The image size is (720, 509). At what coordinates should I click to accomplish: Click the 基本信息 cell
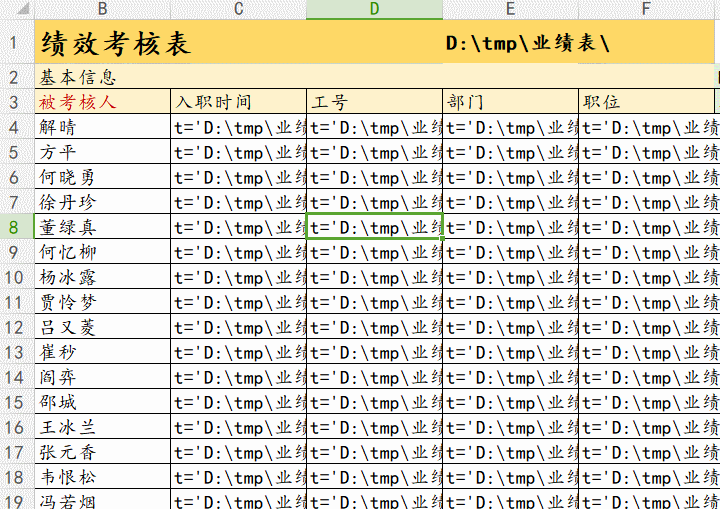click(78, 77)
